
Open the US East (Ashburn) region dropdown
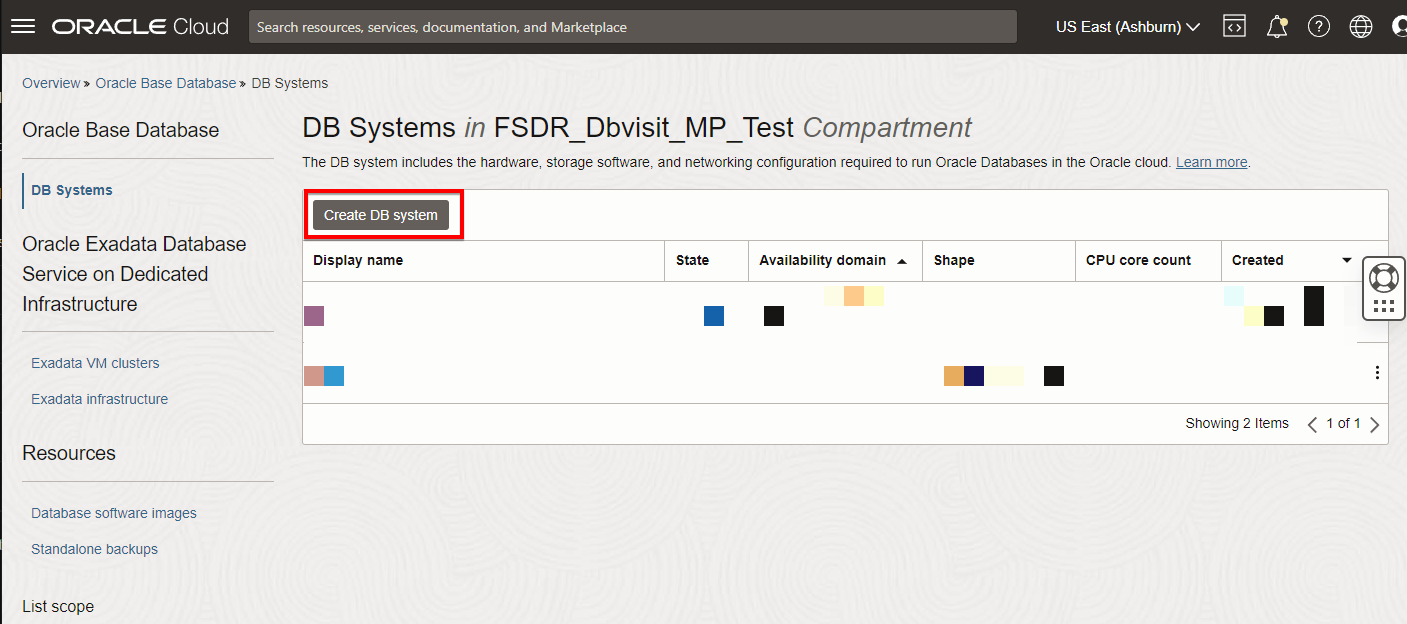click(1128, 27)
